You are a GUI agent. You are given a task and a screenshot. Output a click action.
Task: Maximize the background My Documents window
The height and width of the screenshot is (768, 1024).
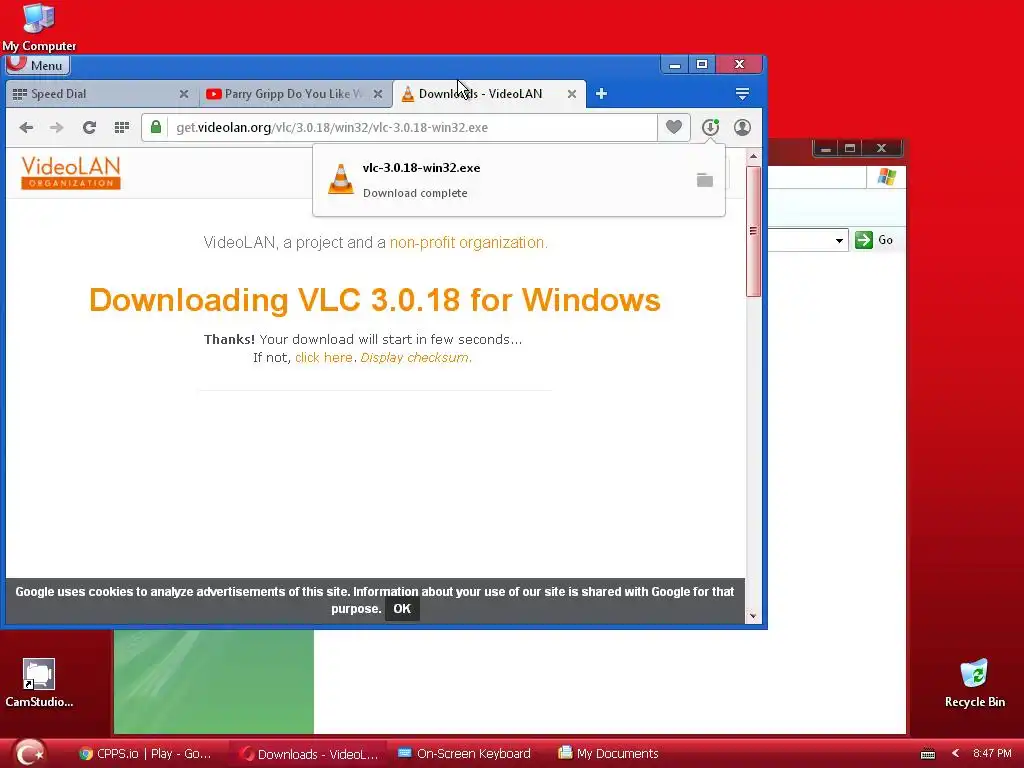coord(850,148)
